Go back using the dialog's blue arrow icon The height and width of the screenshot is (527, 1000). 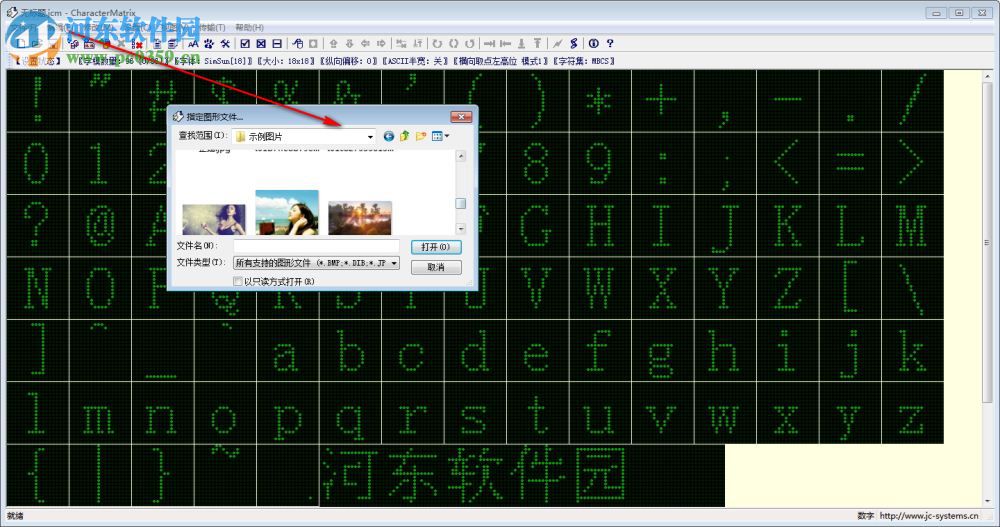tap(388, 136)
